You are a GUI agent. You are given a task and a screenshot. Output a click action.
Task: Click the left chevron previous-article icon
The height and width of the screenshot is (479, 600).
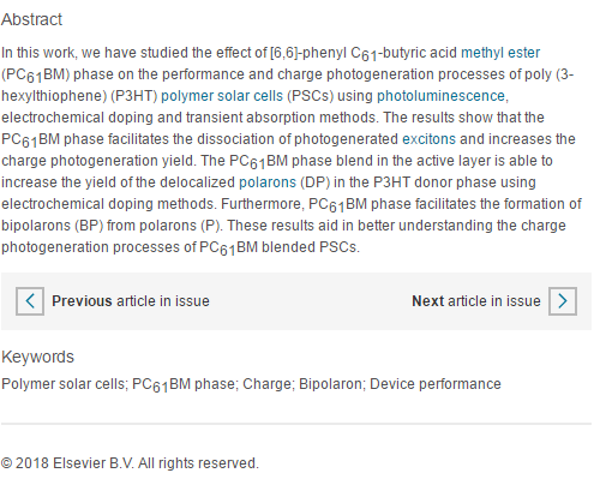(30, 301)
